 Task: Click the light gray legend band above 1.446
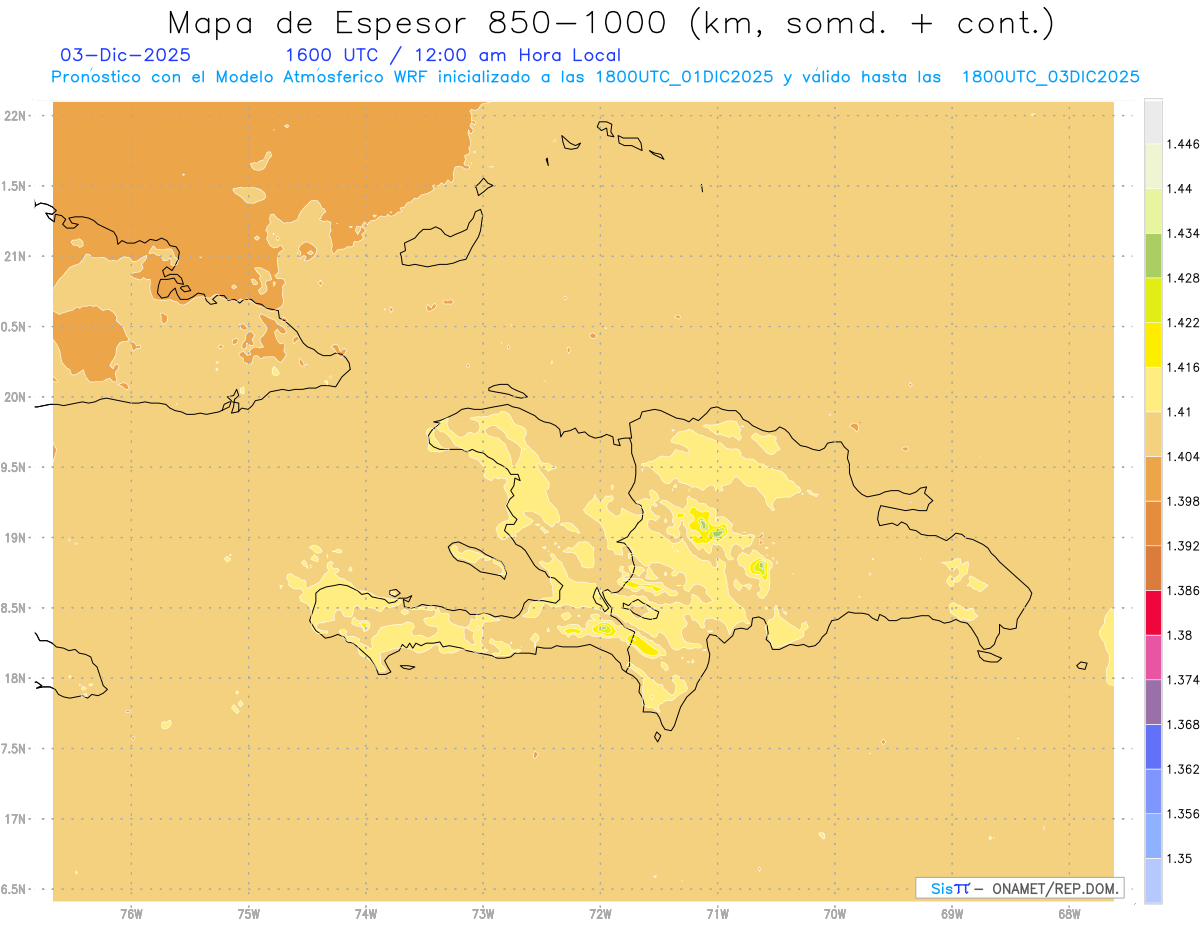coord(1153,121)
